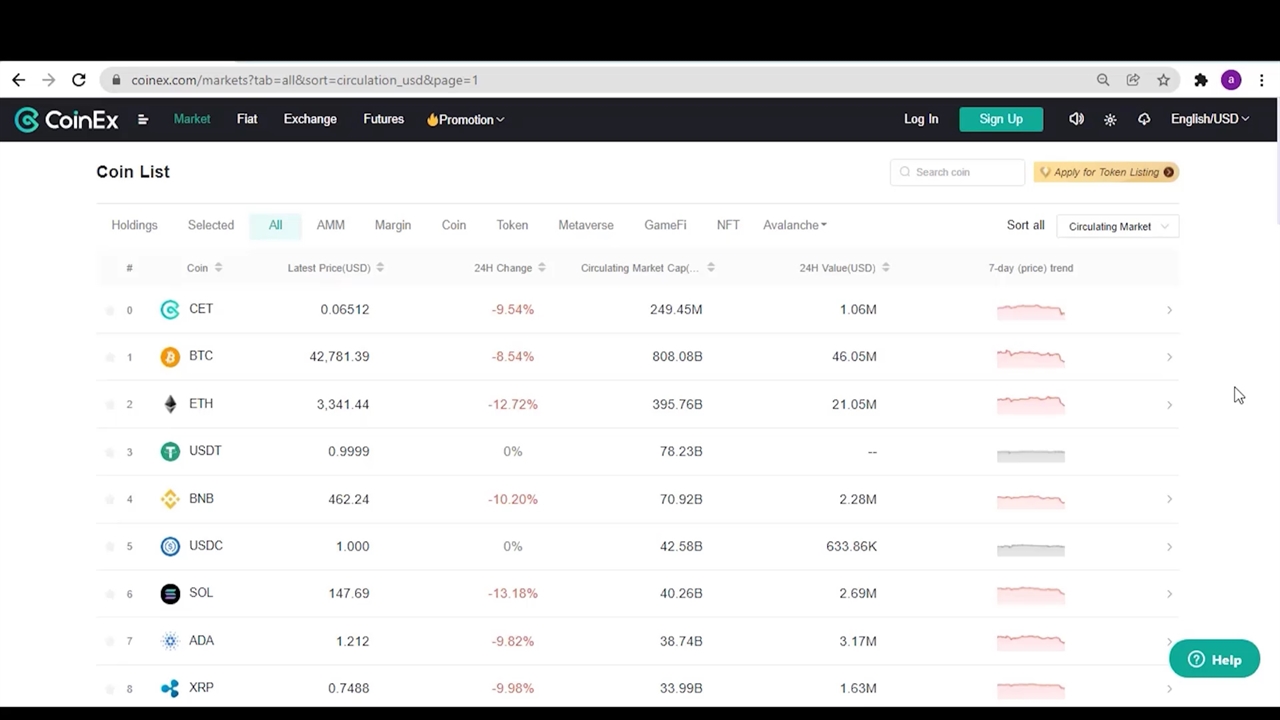Click Apply for Token Listing
This screenshot has height=720, width=1280.
pos(1106,172)
